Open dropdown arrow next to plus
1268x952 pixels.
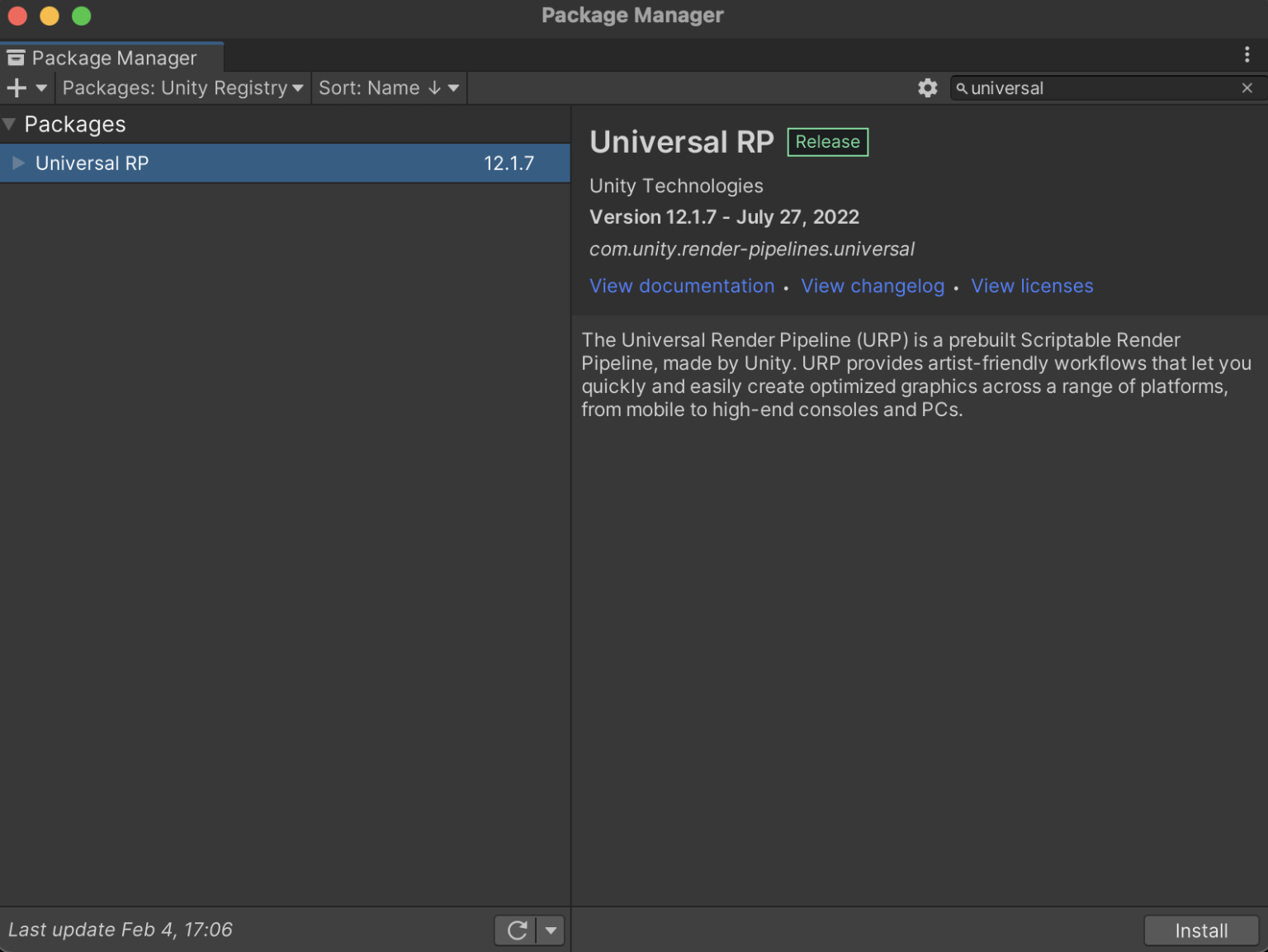[41, 88]
